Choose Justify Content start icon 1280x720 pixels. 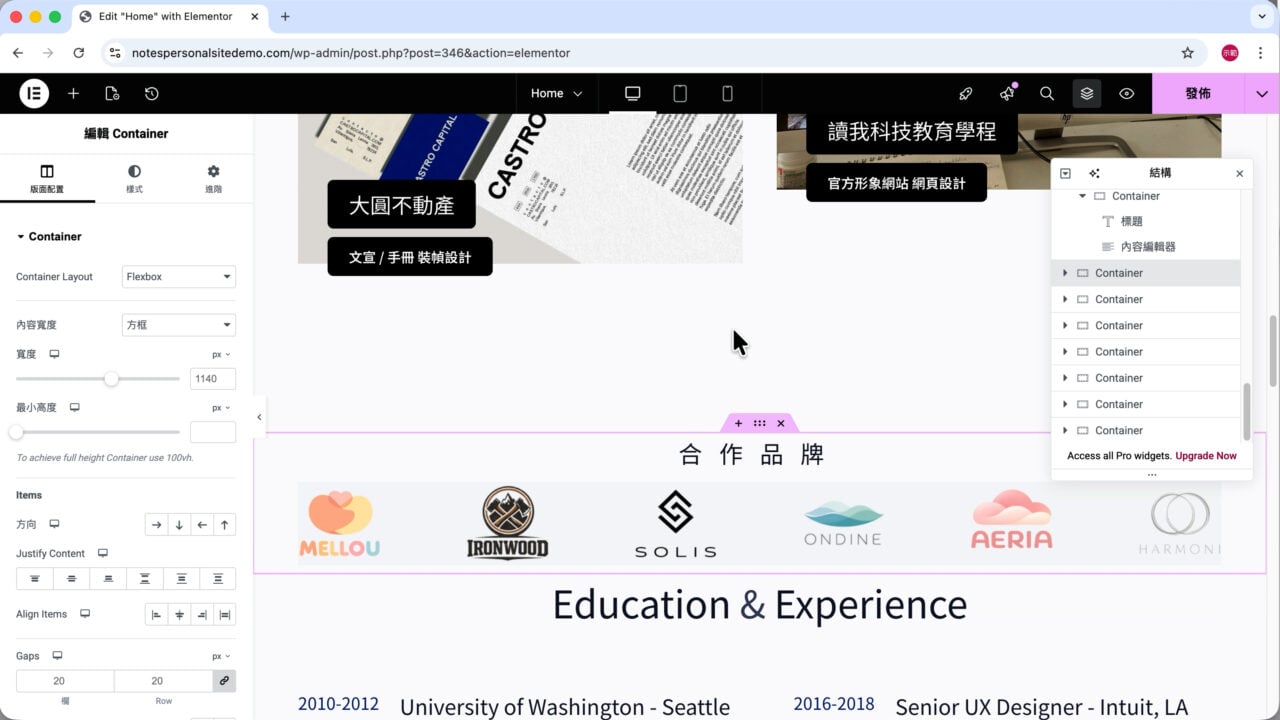(34, 578)
